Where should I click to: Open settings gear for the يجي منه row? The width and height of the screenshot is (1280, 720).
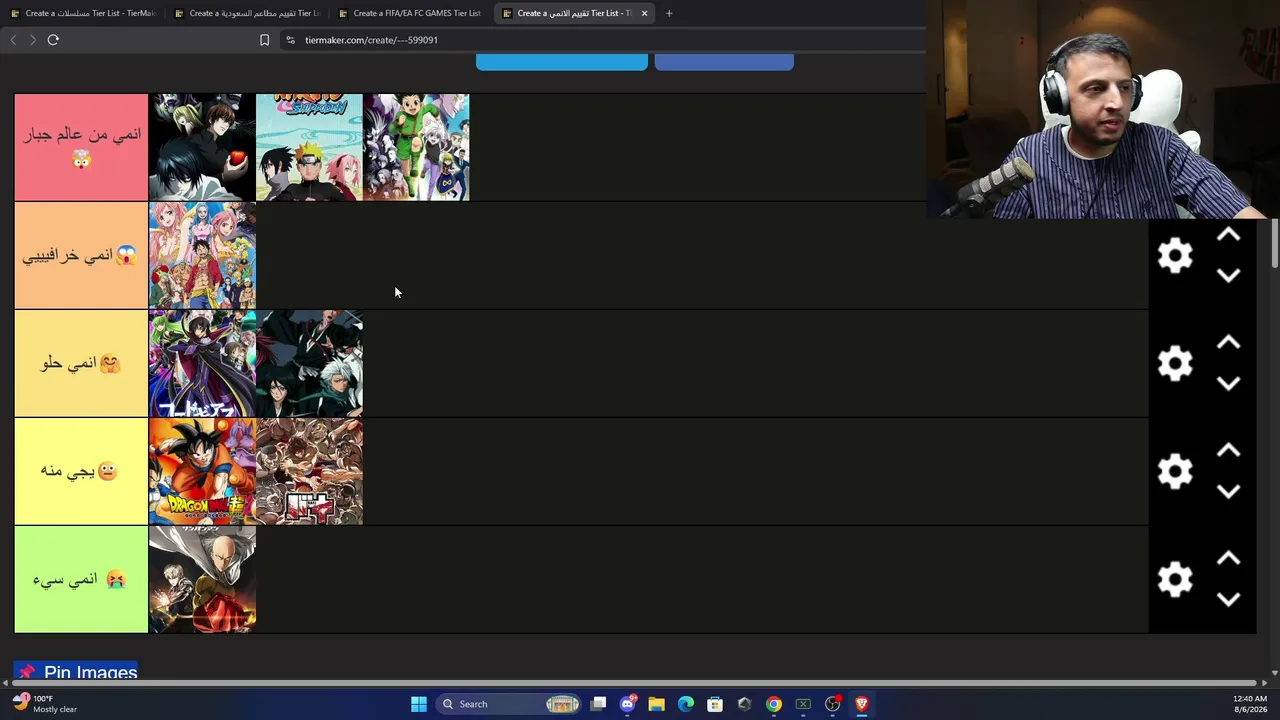click(1175, 472)
